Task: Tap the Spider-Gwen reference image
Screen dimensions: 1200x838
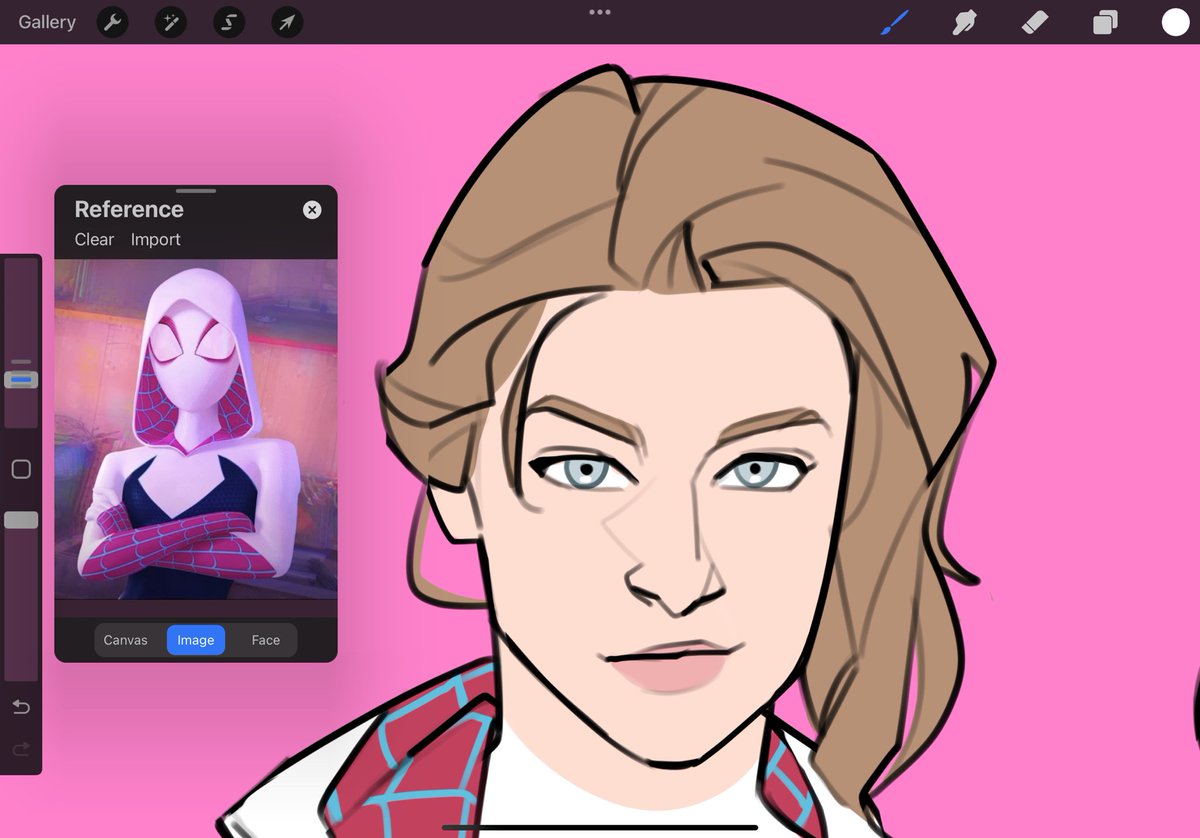Action: [x=196, y=429]
